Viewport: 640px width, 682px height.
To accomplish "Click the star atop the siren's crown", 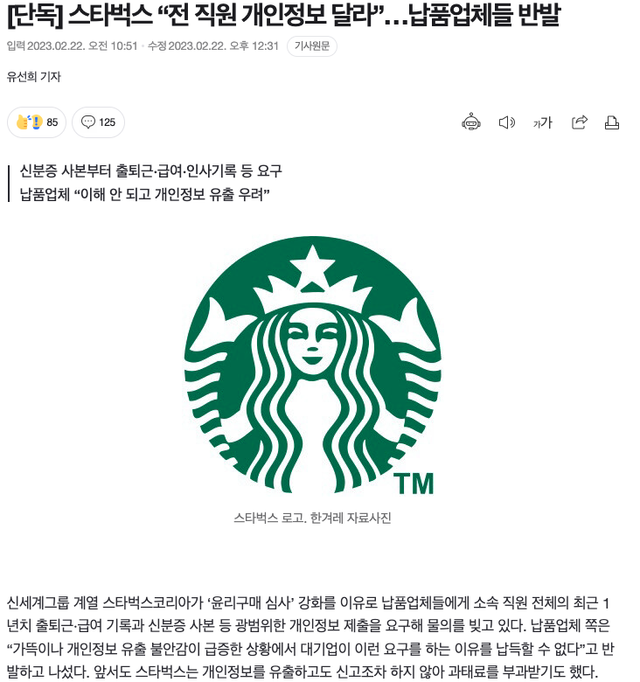I will (x=312, y=261).
